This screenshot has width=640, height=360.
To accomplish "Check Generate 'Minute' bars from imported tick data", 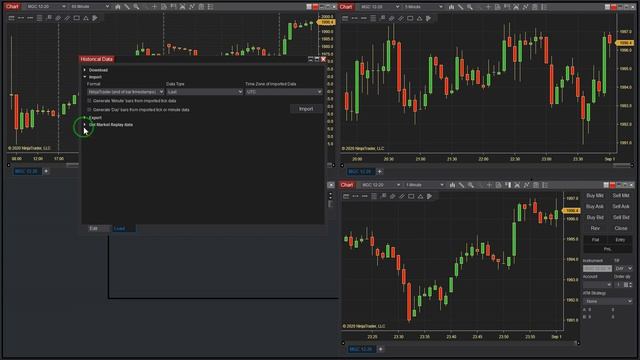I will 89,100.
